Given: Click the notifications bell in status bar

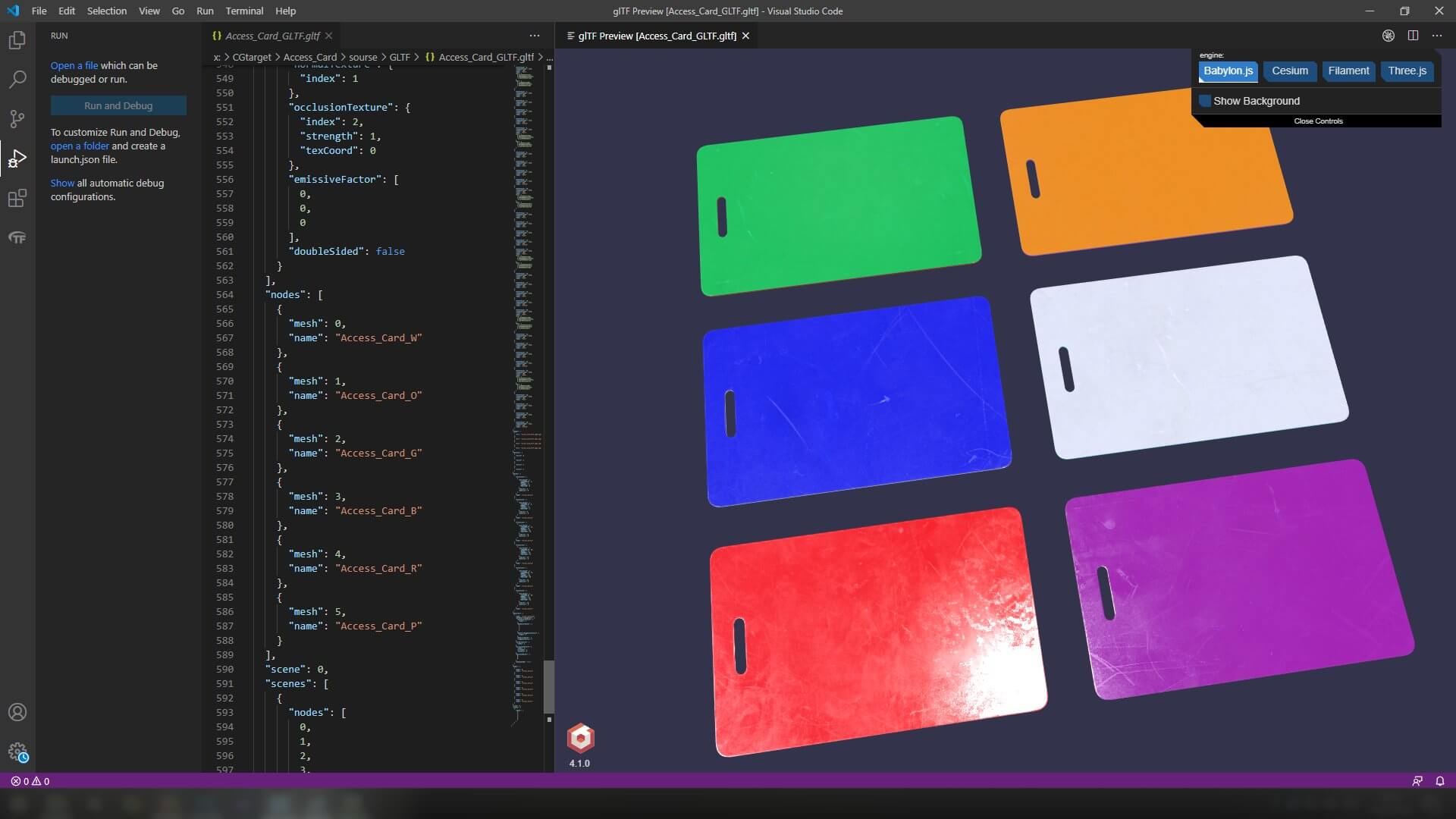Looking at the screenshot, I should click(1439, 781).
